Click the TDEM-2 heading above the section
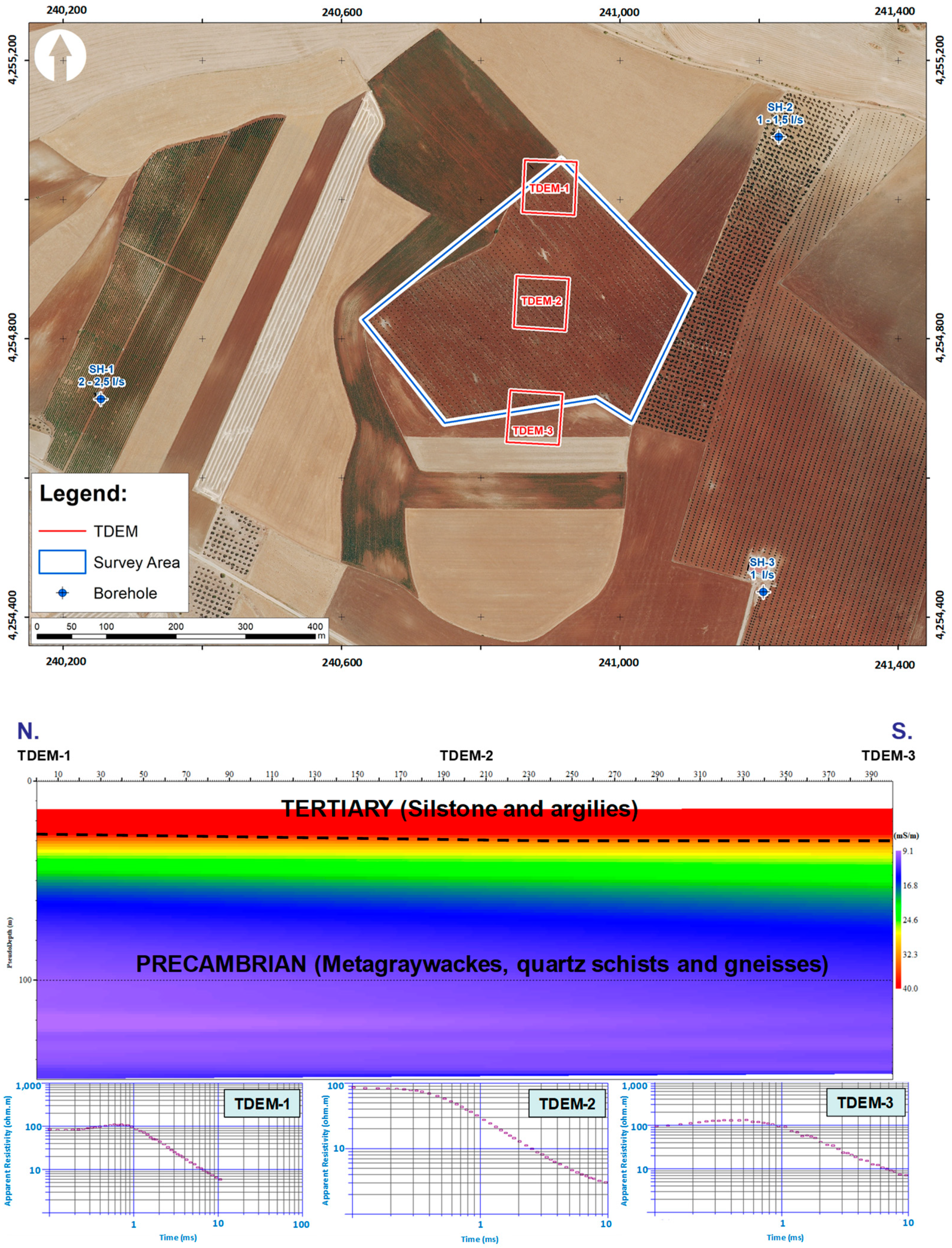The image size is (952, 1248). pyautogui.click(x=466, y=756)
